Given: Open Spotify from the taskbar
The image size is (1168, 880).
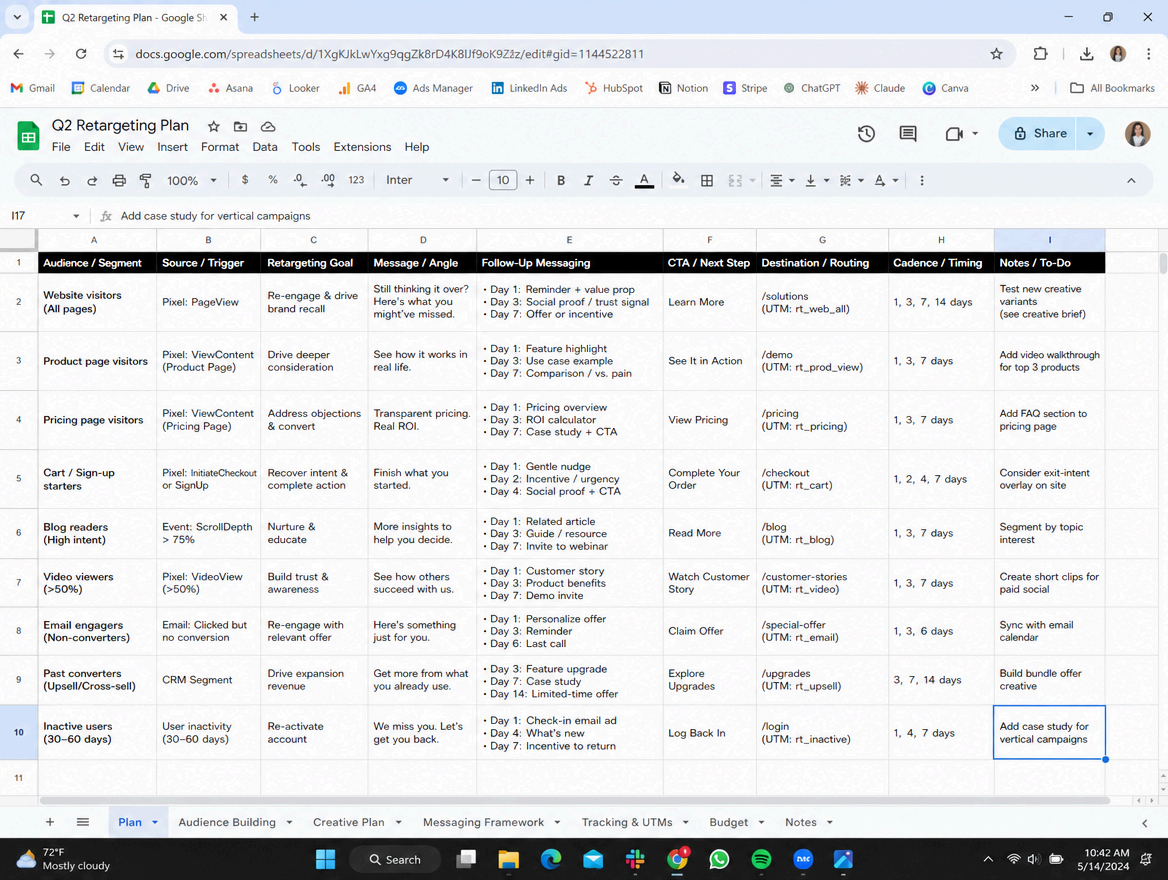Looking at the screenshot, I should point(761,859).
